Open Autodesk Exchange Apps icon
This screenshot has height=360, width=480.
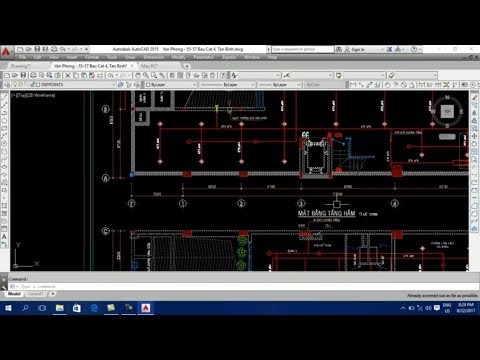pyautogui.click(x=389, y=49)
